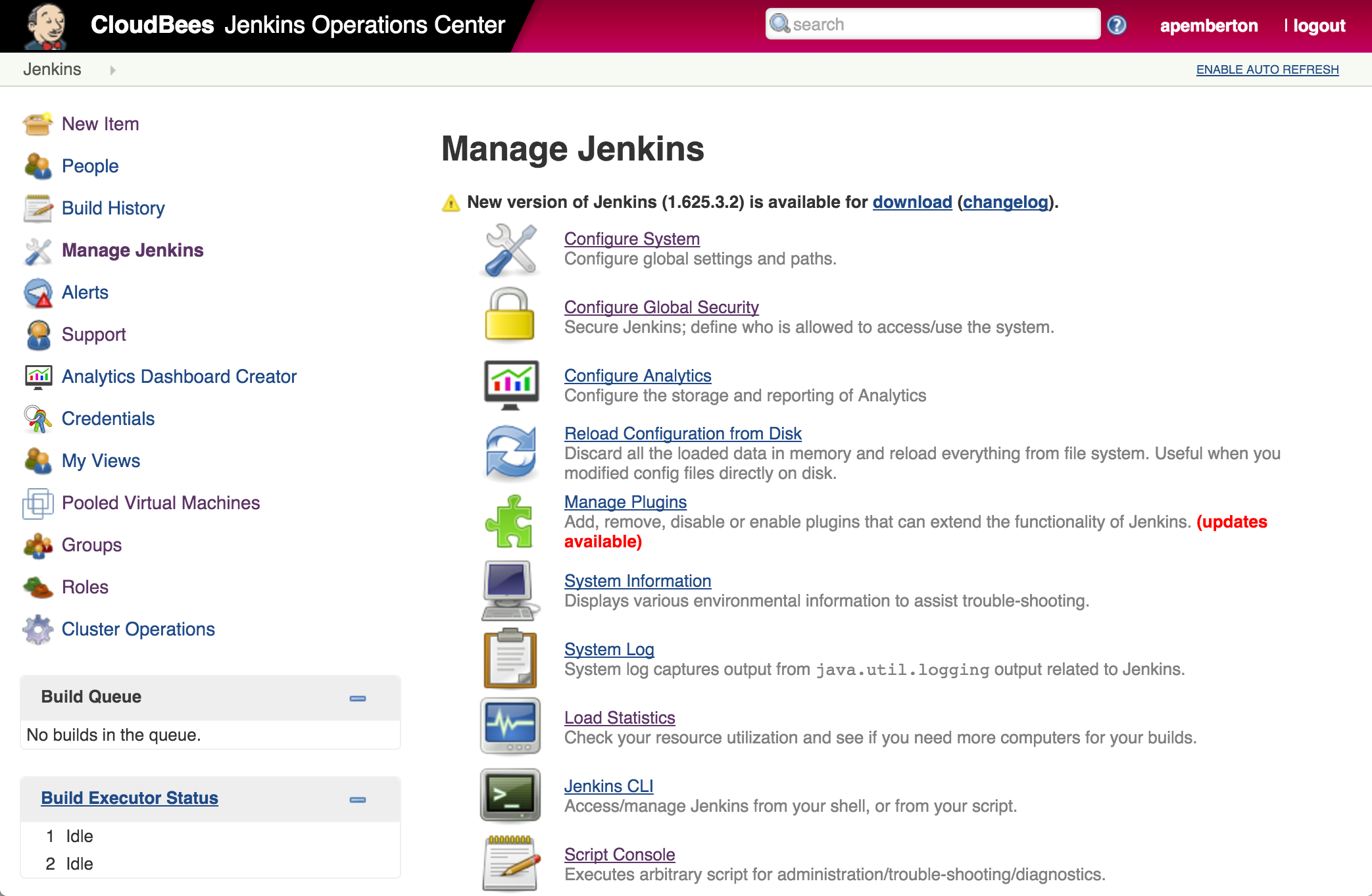Click the Load Statistics monitor icon
This screenshot has width=1372, height=896.
(510, 726)
